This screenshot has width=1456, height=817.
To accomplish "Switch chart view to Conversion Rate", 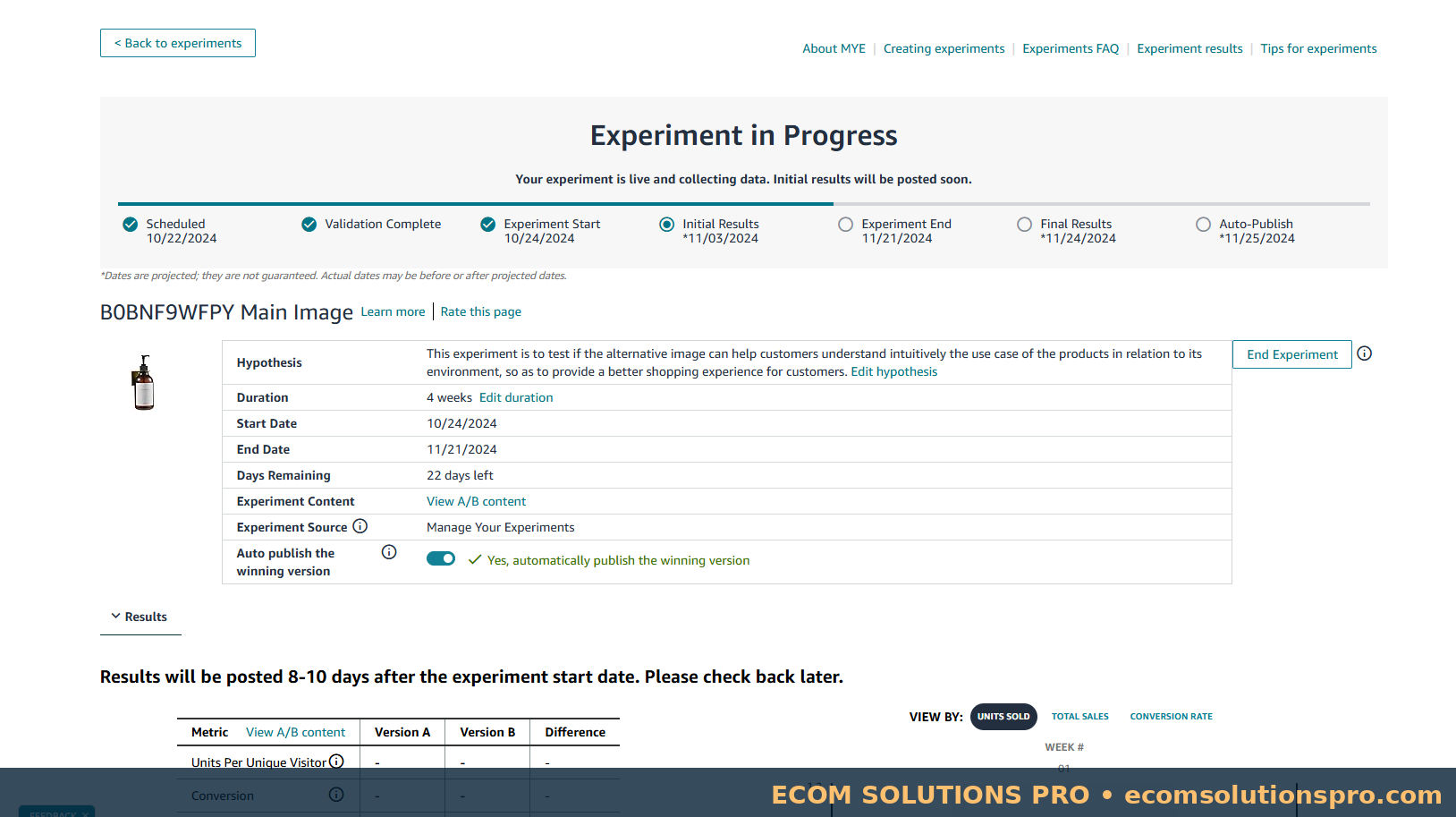I will click(x=1172, y=717).
